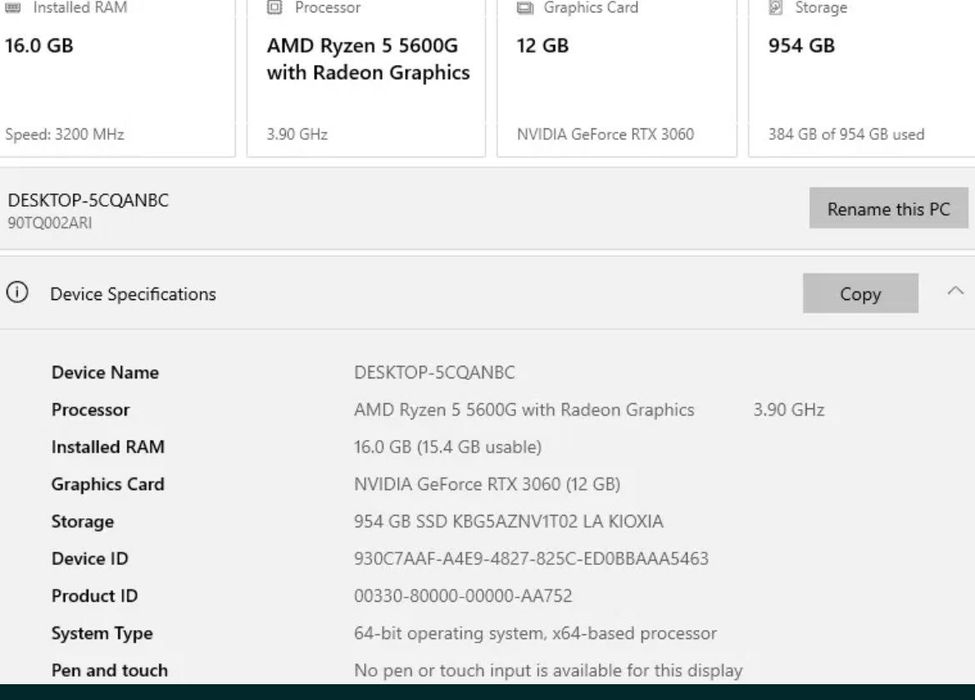The height and width of the screenshot is (700, 975).
Task: Click the NVIDIA GeForce RTX 3060 (12 GB) value
Action: (x=487, y=484)
